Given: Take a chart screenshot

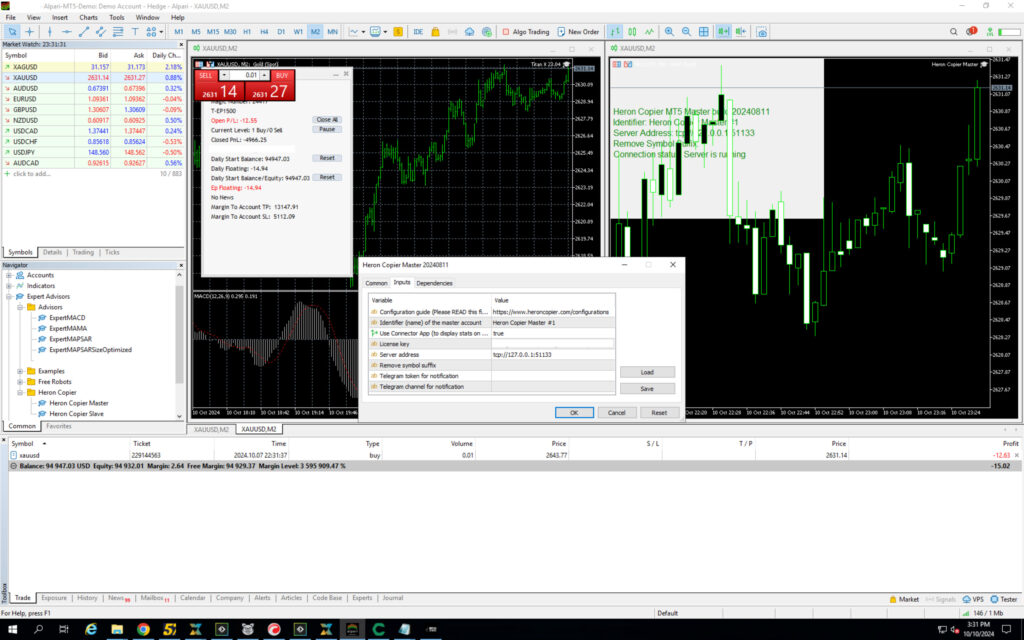Looking at the screenshot, I should tap(761, 31).
